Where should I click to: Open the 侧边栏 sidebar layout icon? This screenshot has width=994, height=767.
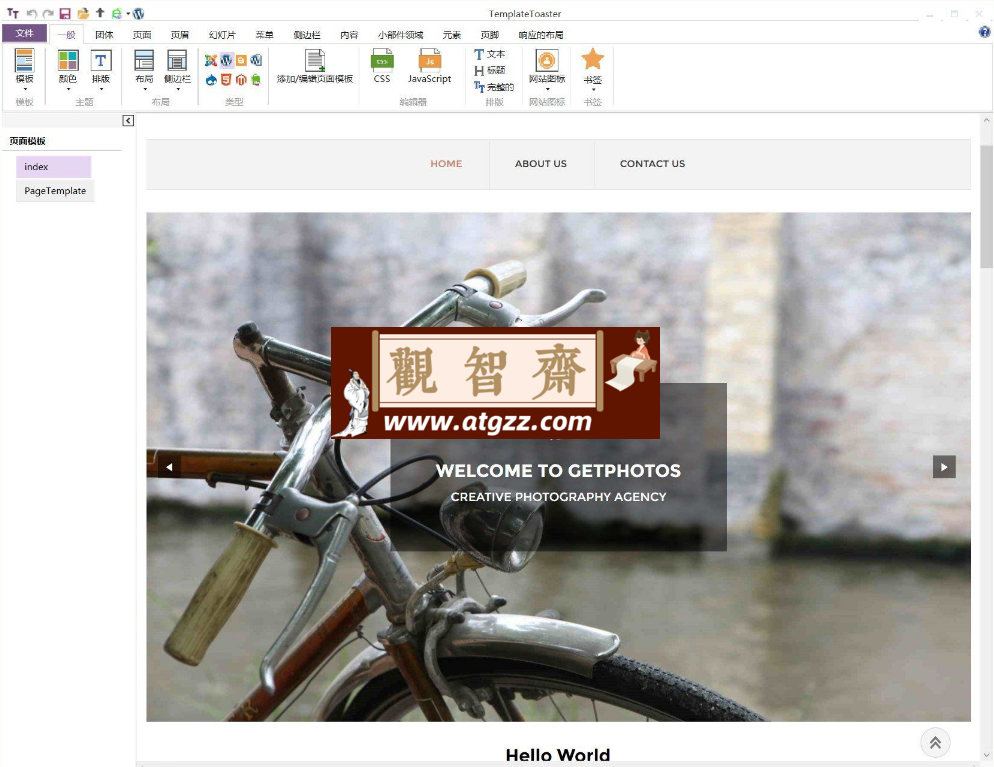tap(177, 60)
